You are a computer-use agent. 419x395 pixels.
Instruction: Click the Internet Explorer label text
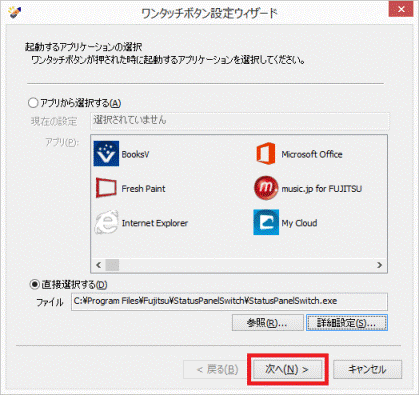point(155,223)
